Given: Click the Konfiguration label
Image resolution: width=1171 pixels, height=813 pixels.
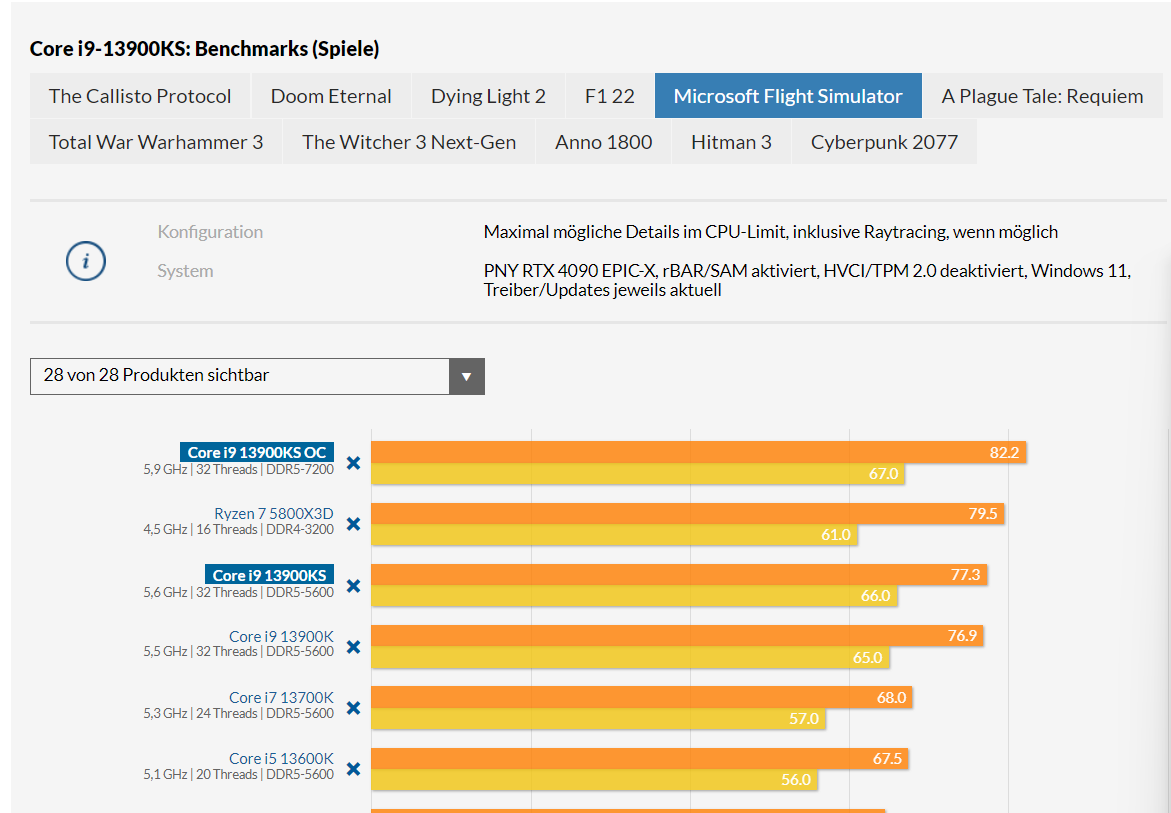Looking at the screenshot, I should click(210, 232).
